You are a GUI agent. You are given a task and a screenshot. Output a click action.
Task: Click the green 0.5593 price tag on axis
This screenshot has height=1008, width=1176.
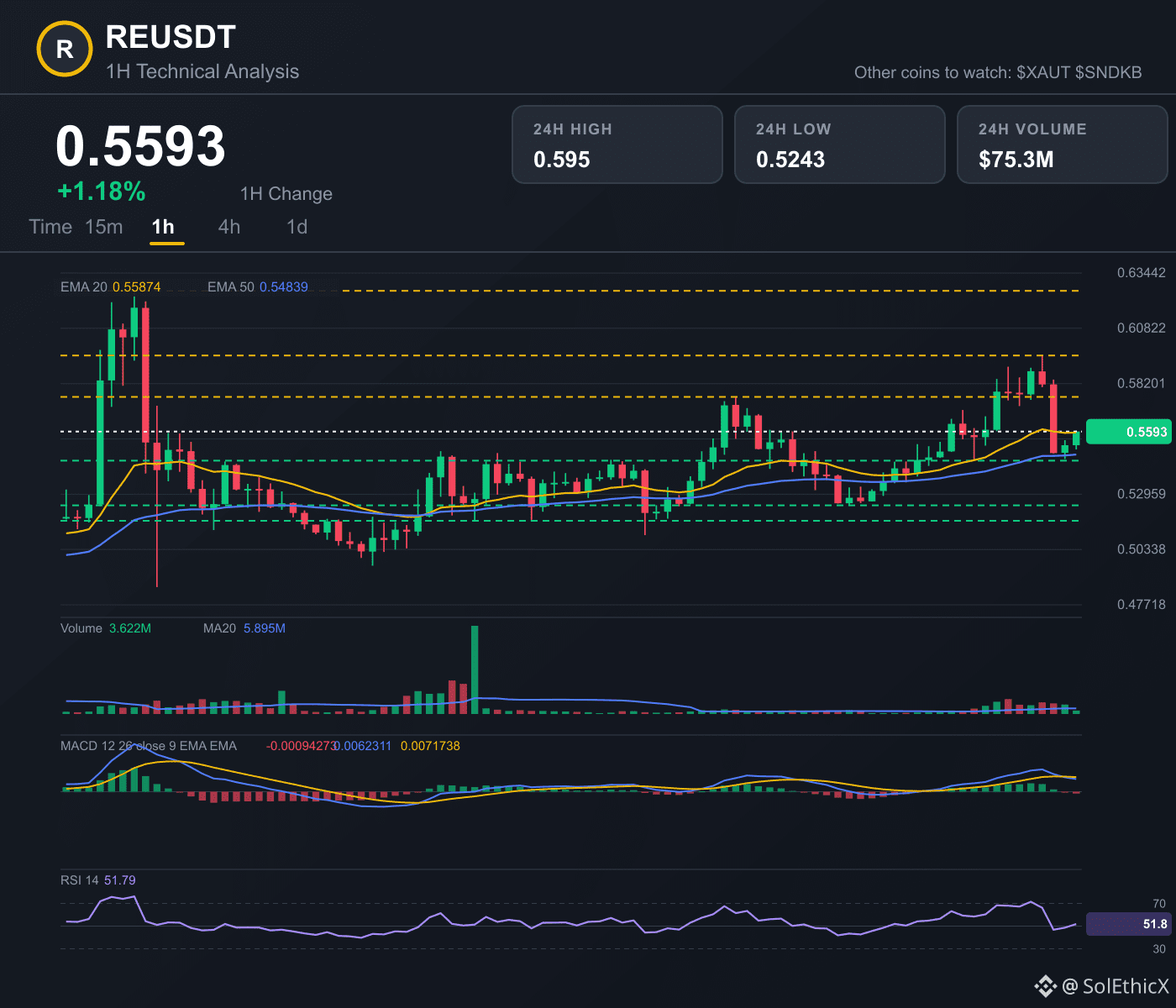(x=1128, y=432)
